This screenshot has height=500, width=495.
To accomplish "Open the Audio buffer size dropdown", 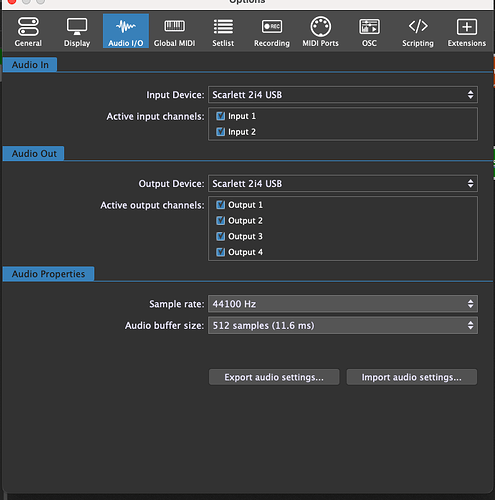I will (x=343, y=325).
